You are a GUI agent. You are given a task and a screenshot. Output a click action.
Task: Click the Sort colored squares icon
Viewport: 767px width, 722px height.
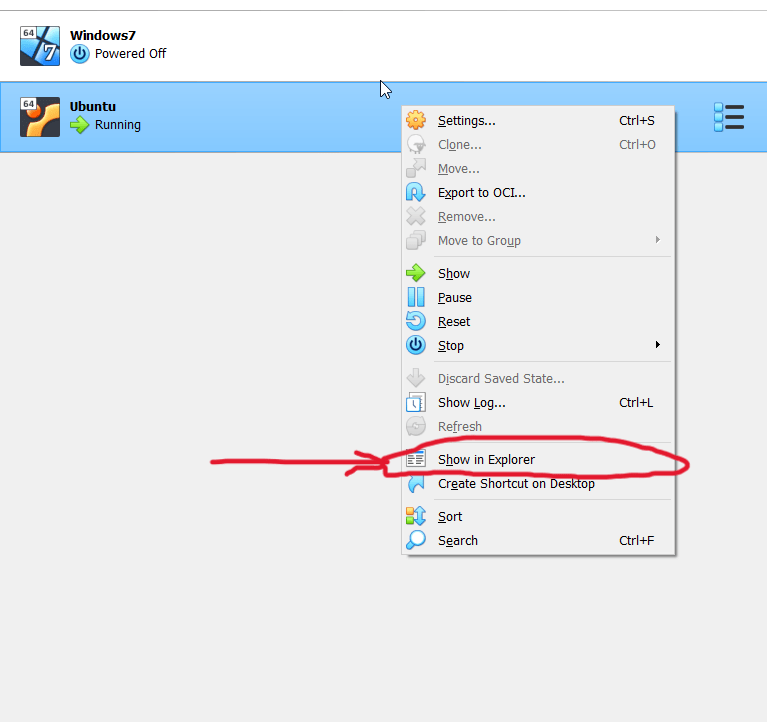pos(416,516)
